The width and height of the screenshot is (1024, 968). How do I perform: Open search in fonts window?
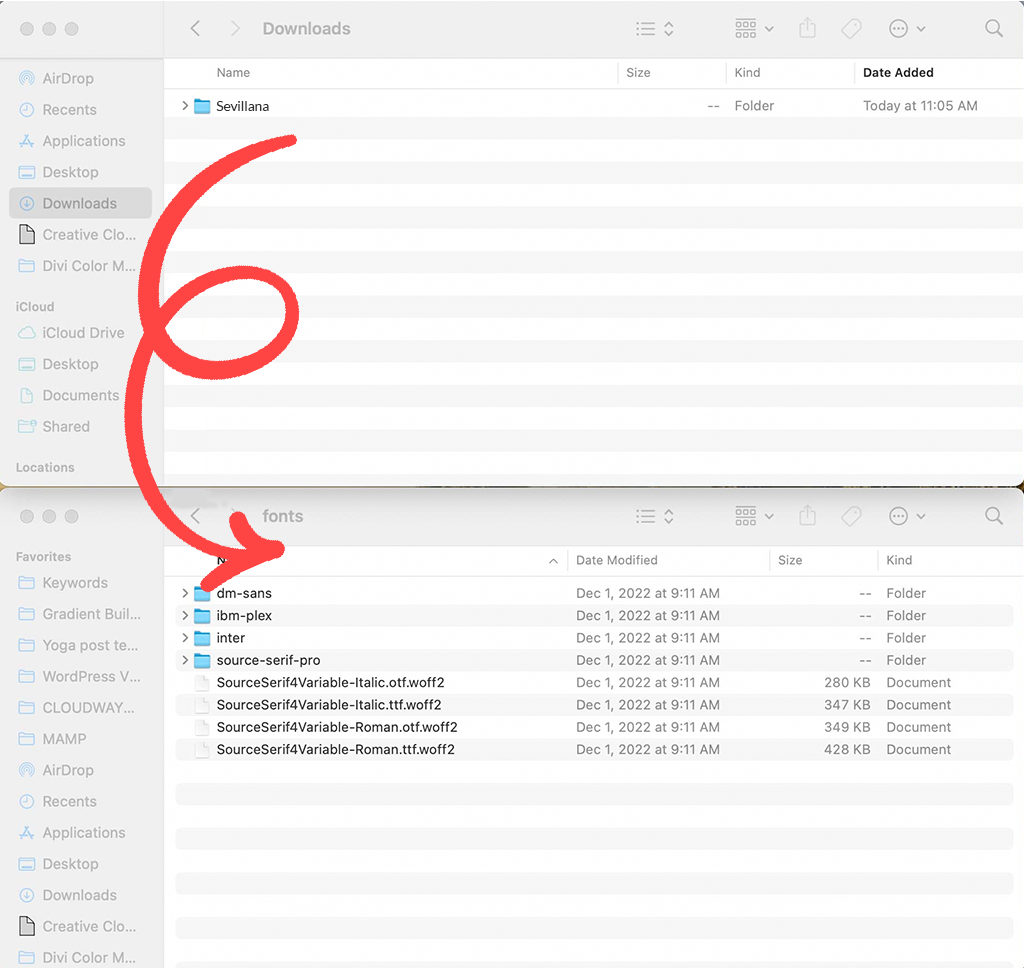coord(994,517)
